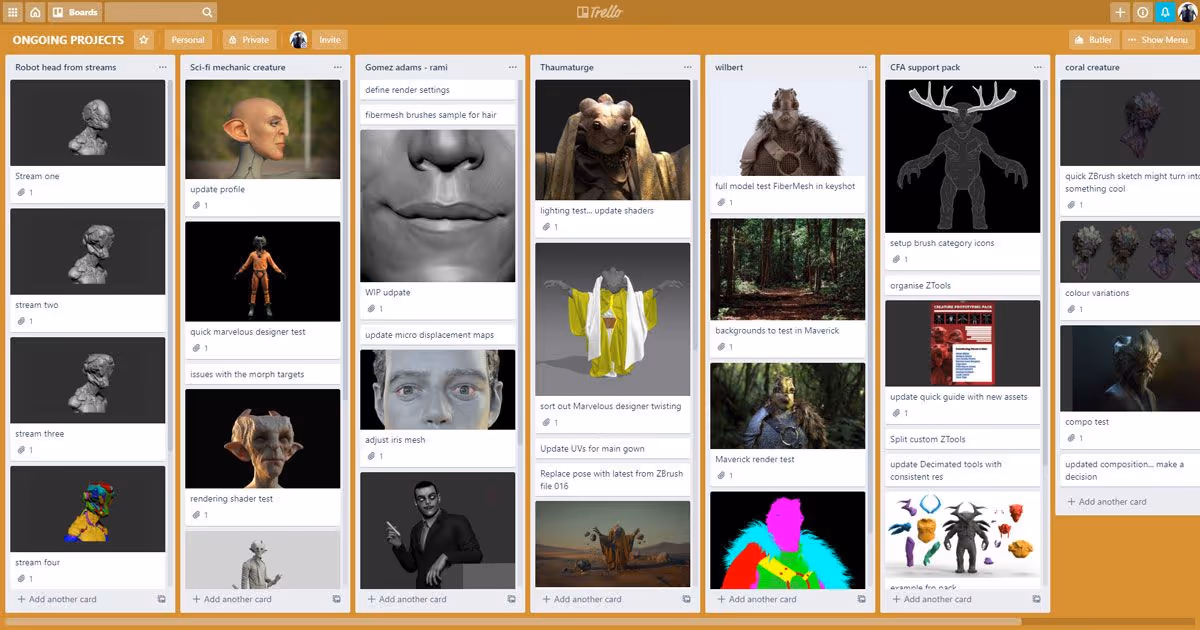Open card issues with the morph targets
This screenshot has width=1200, height=630.
click(262, 374)
